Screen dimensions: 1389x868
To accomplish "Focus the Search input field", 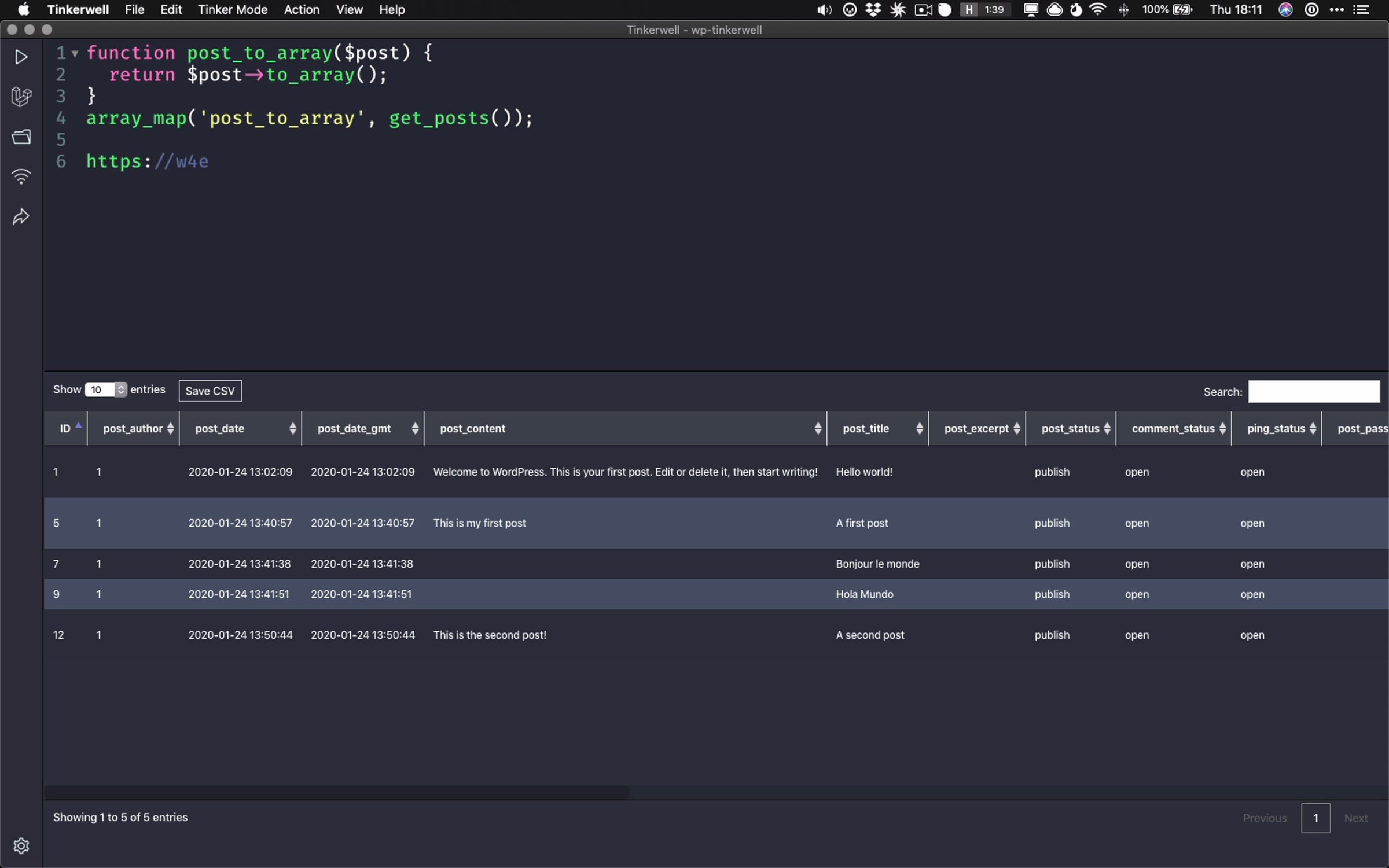I will click(1314, 391).
